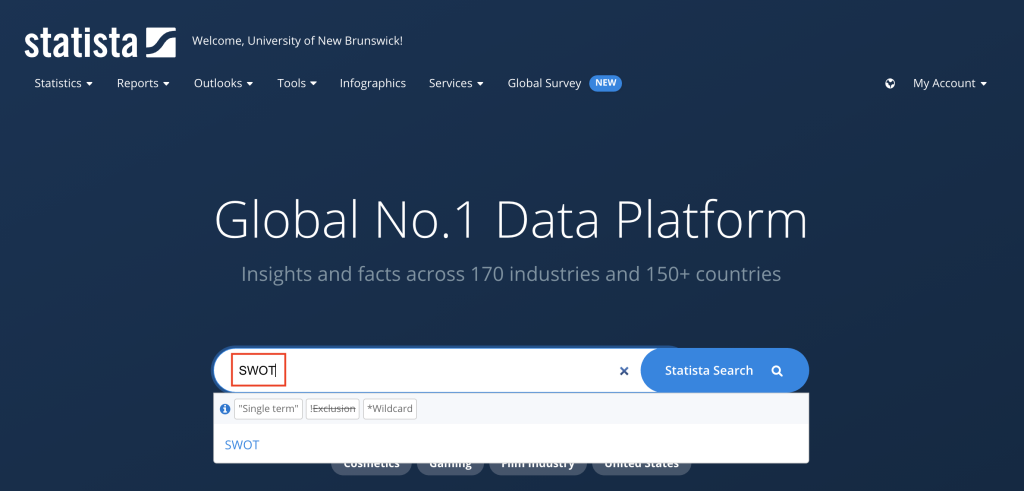Select the "Single term" search operator chip
The height and width of the screenshot is (491, 1024).
pyautogui.click(x=268, y=409)
